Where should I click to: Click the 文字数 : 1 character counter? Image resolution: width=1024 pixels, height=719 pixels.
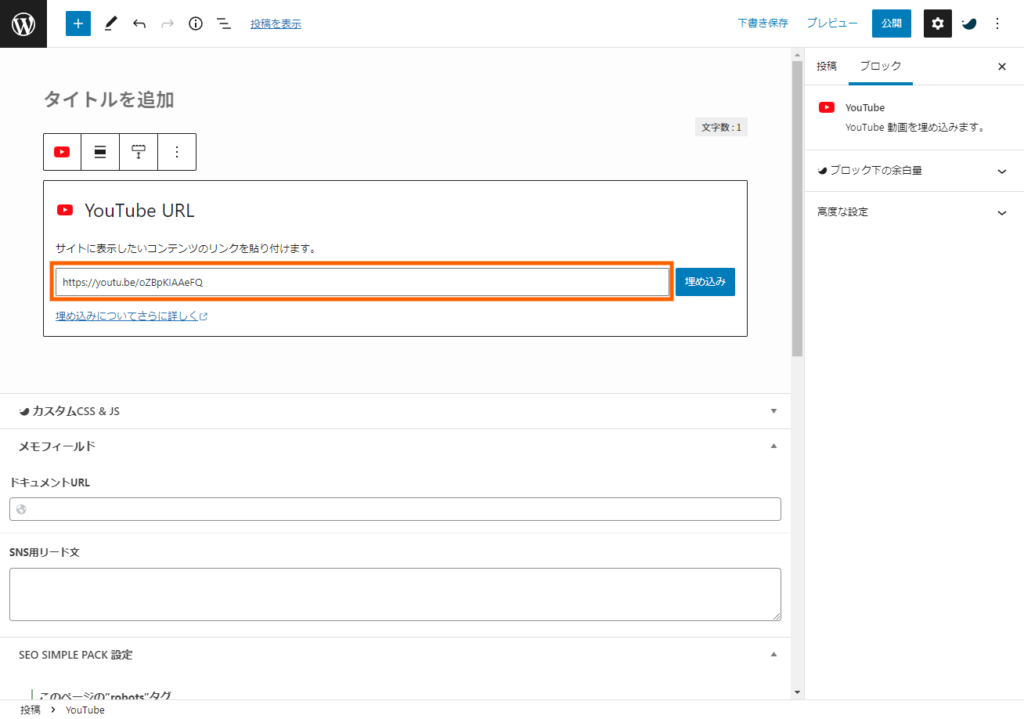coord(721,127)
